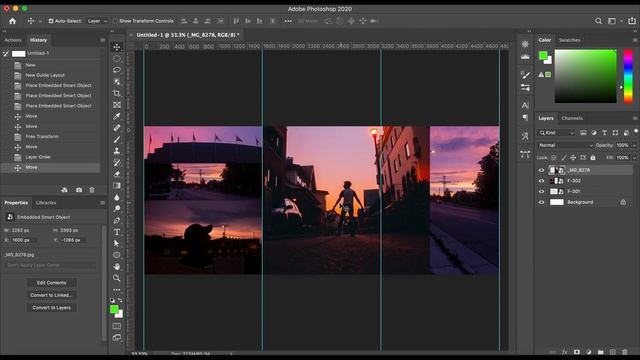640x360 pixels.
Task: Click the Edit Contents button
Action: pos(51,283)
